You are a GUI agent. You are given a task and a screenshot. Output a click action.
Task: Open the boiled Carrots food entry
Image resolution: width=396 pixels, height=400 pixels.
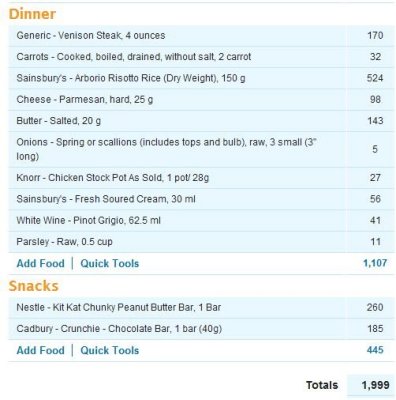pyautogui.click(x=134, y=57)
